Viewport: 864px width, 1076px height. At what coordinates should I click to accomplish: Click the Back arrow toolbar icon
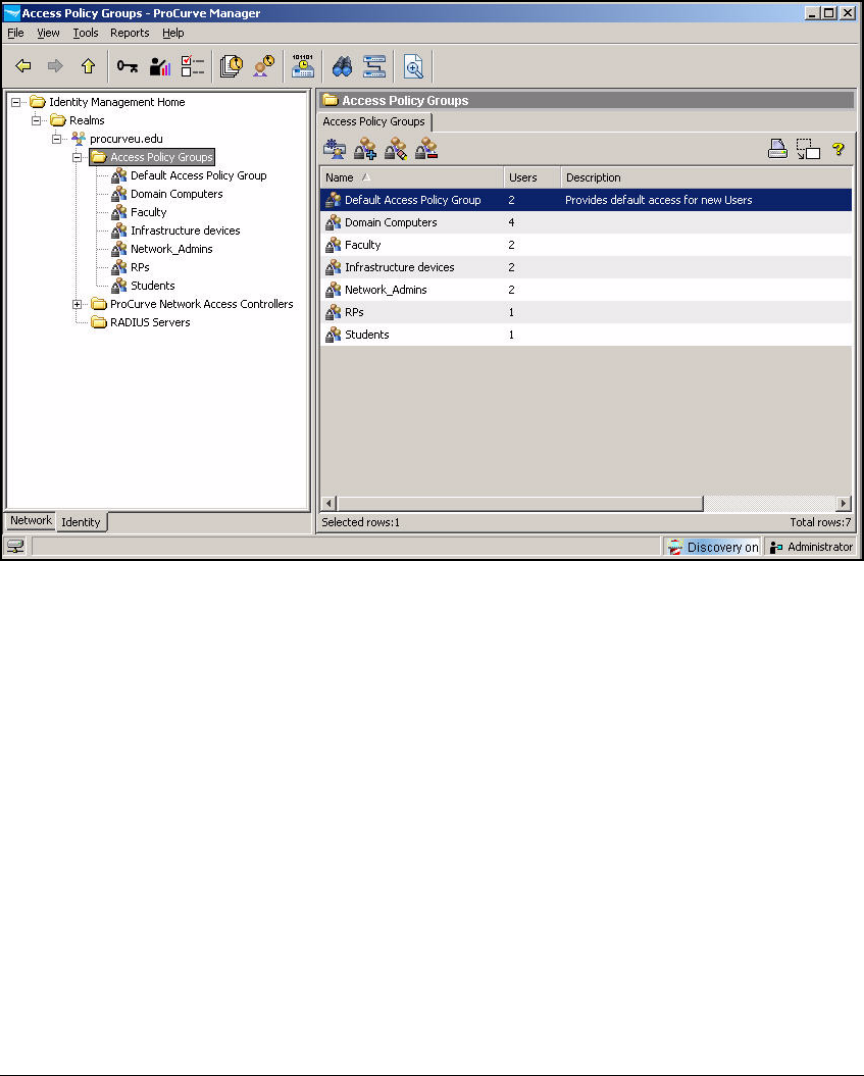coord(23,66)
